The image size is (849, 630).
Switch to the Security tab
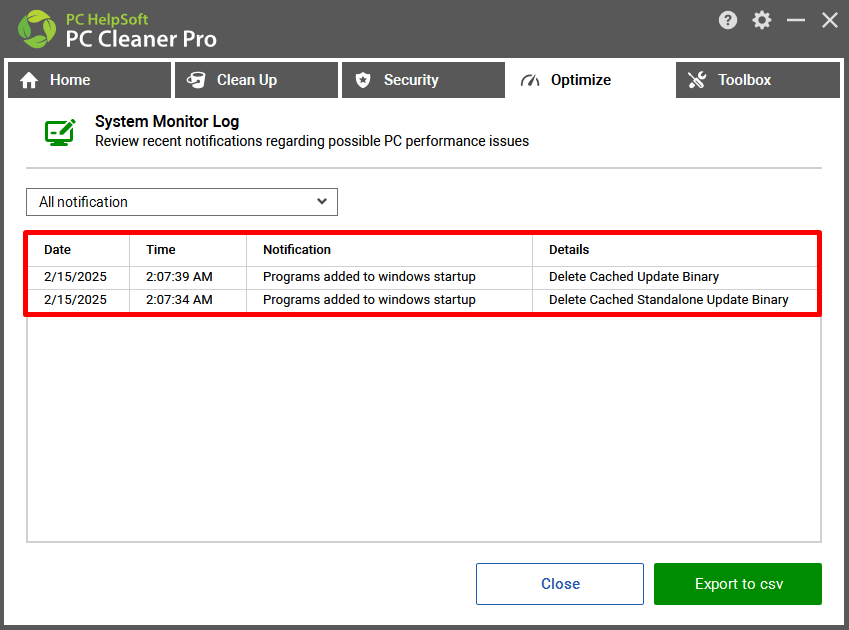click(x=423, y=80)
